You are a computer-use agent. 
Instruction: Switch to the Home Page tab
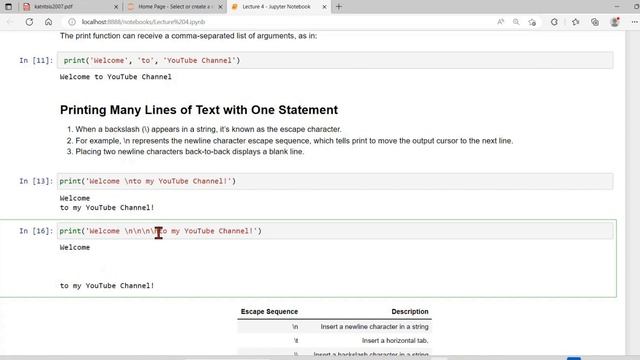click(175, 7)
